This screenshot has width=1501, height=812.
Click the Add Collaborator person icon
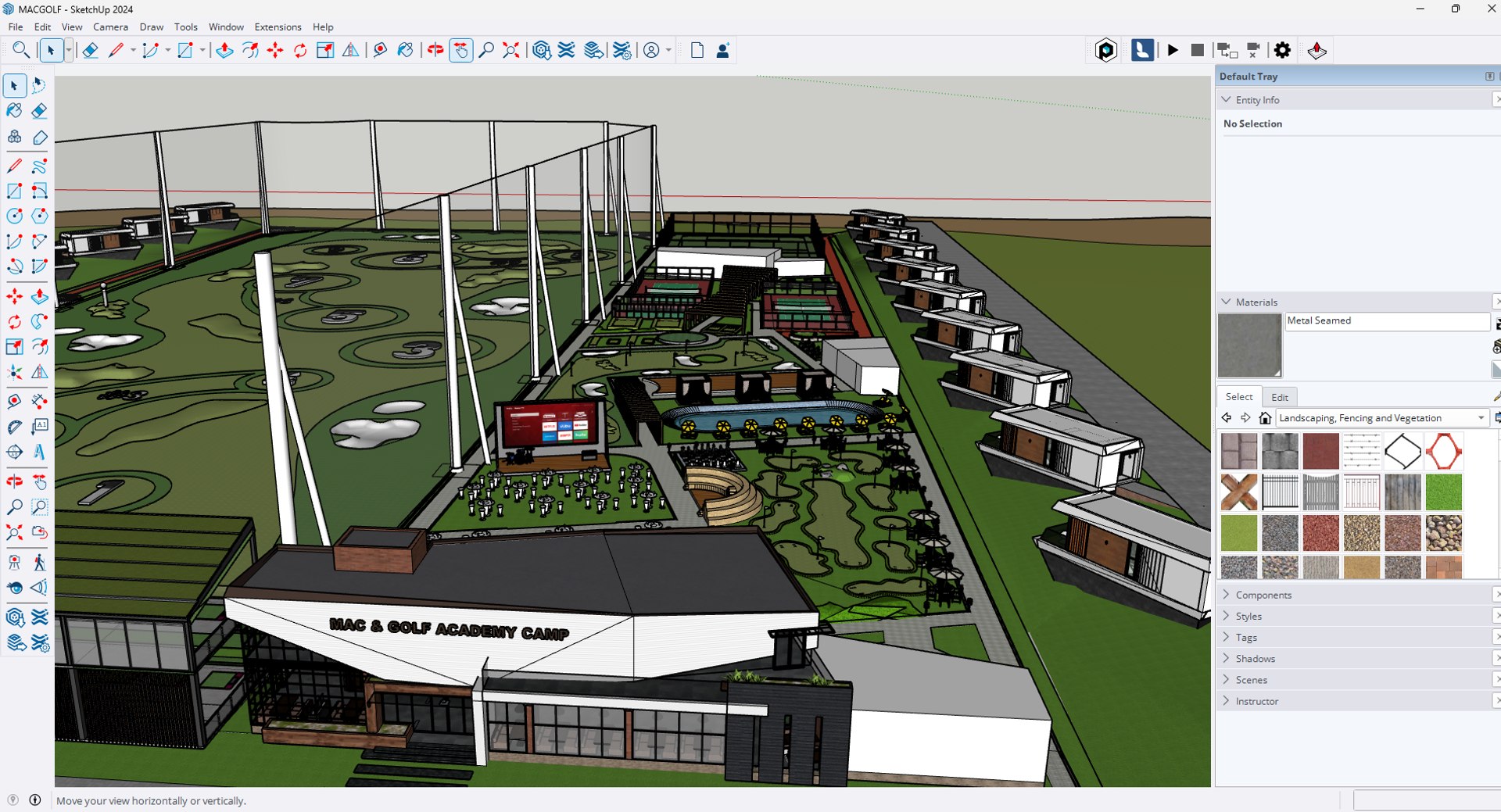tap(723, 50)
